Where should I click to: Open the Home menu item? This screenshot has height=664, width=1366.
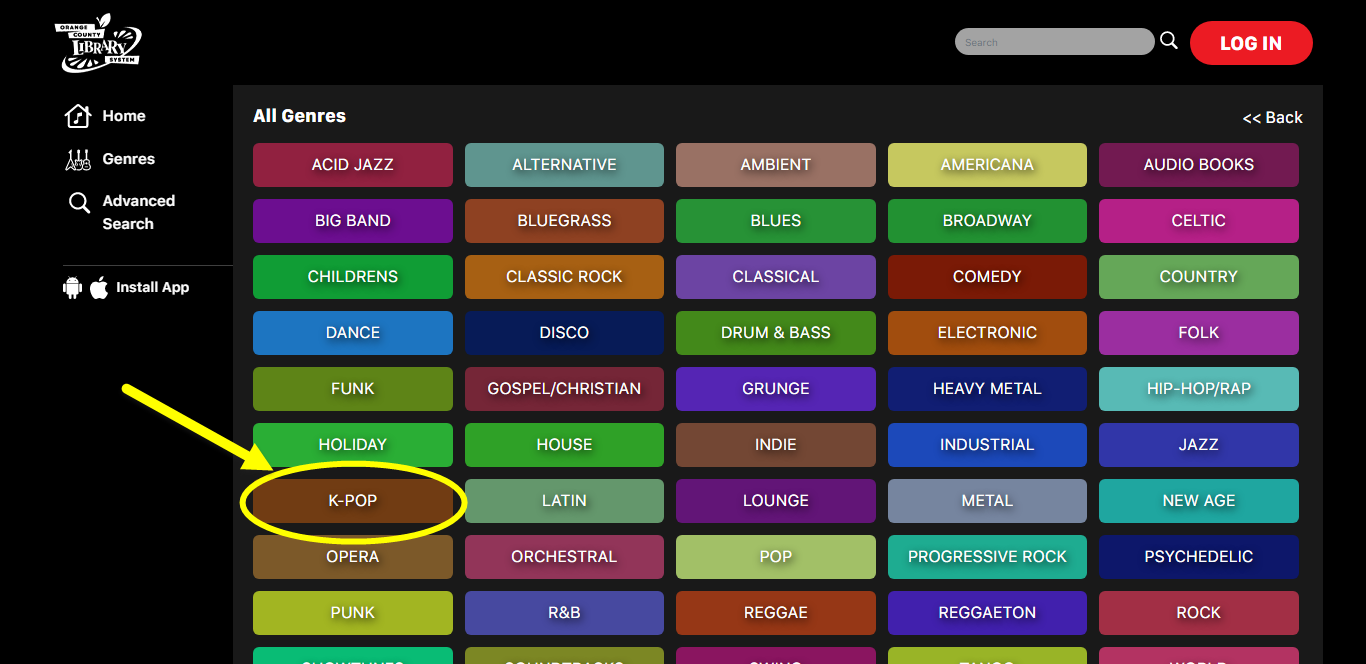click(x=124, y=116)
